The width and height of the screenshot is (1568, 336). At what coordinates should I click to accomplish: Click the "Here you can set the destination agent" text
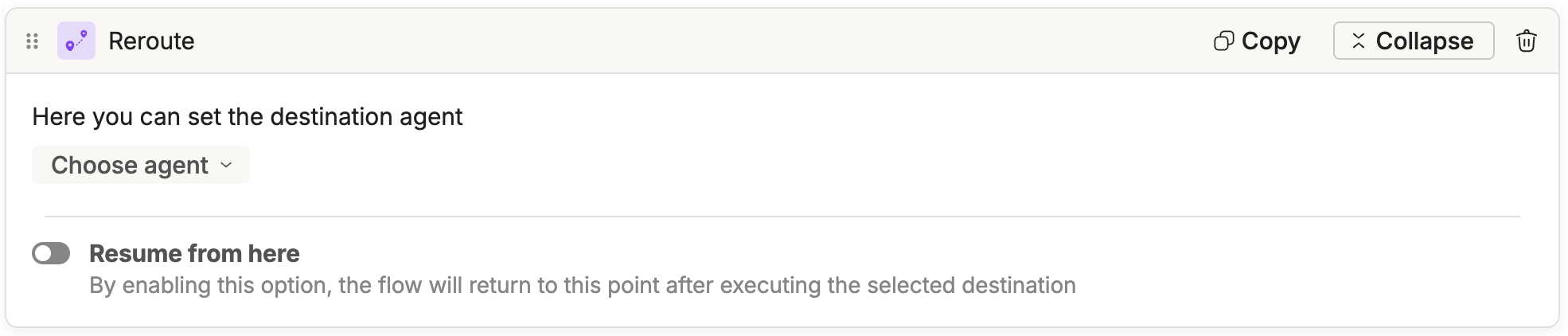click(x=247, y=117)
